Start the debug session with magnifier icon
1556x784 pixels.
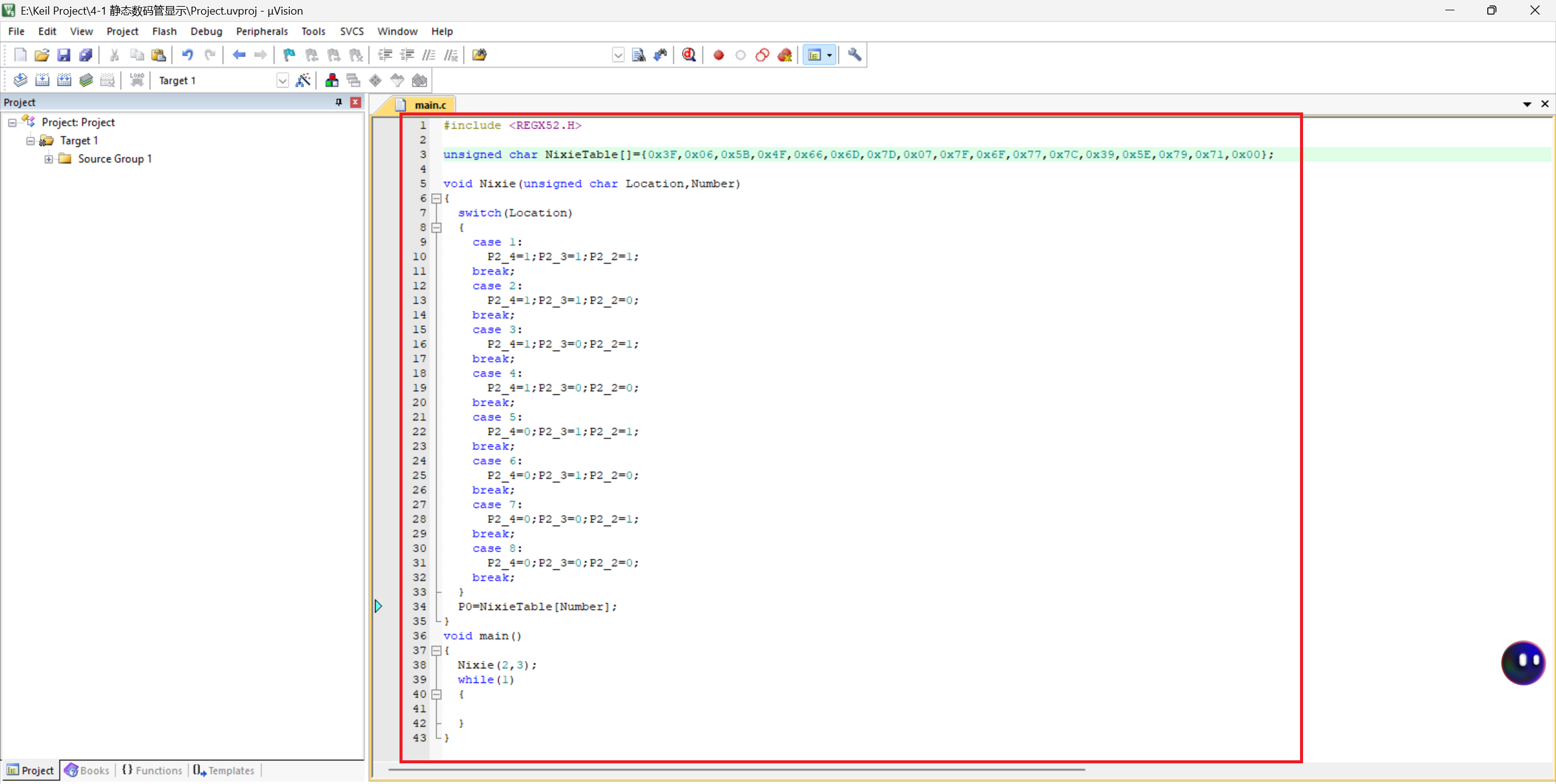[x=688, y=55]
